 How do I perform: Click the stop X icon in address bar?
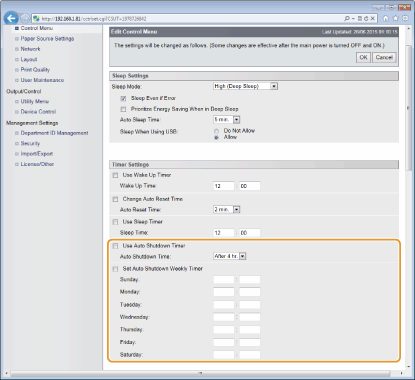point(373,19)
